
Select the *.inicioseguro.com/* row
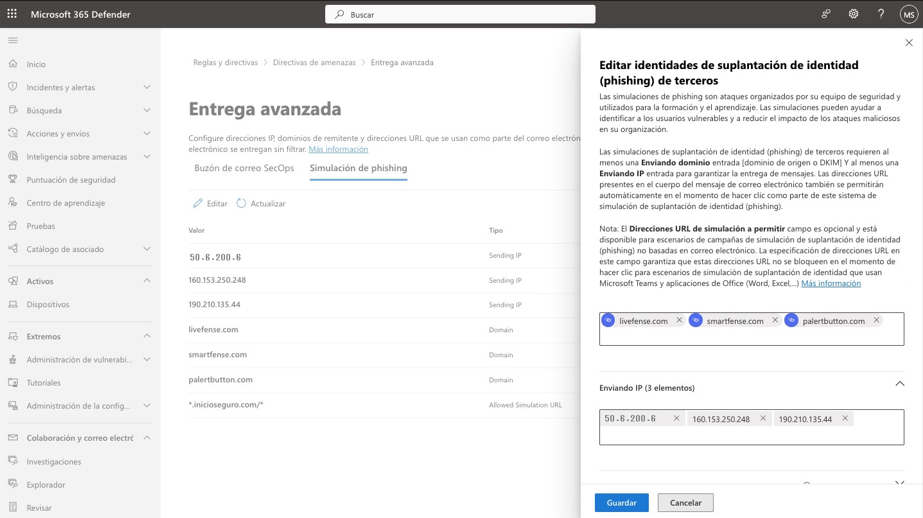coord(384,404)
